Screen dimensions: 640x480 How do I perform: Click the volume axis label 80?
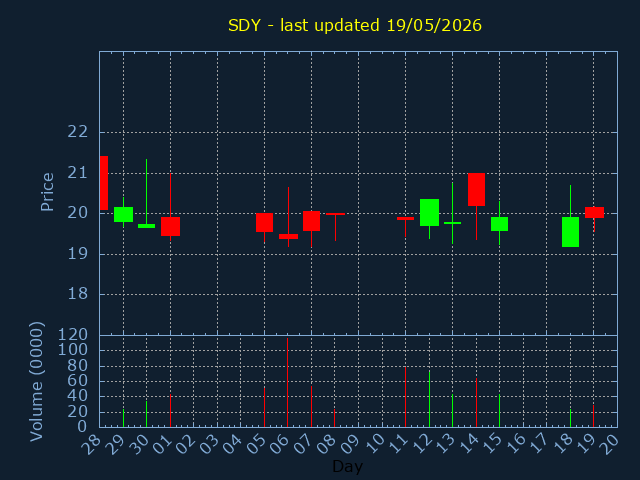click(x=78, y=366)
